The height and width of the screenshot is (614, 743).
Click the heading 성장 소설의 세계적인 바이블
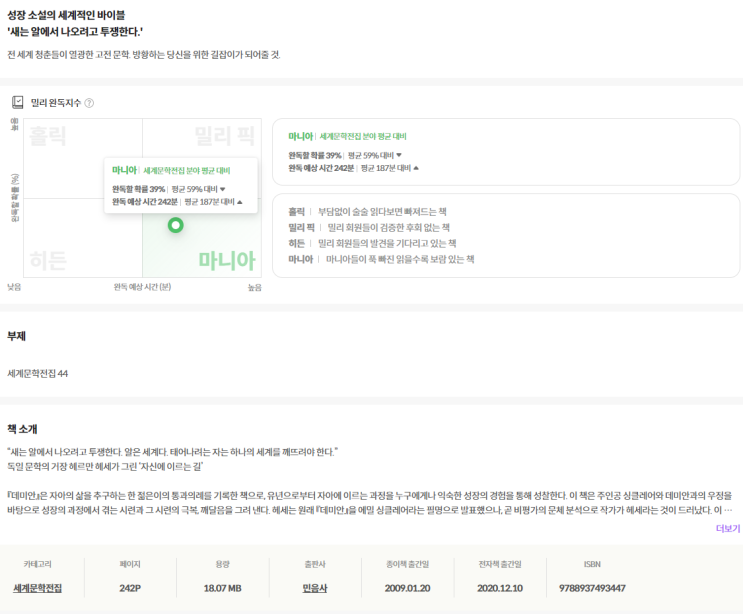click(x=66, y=15)
